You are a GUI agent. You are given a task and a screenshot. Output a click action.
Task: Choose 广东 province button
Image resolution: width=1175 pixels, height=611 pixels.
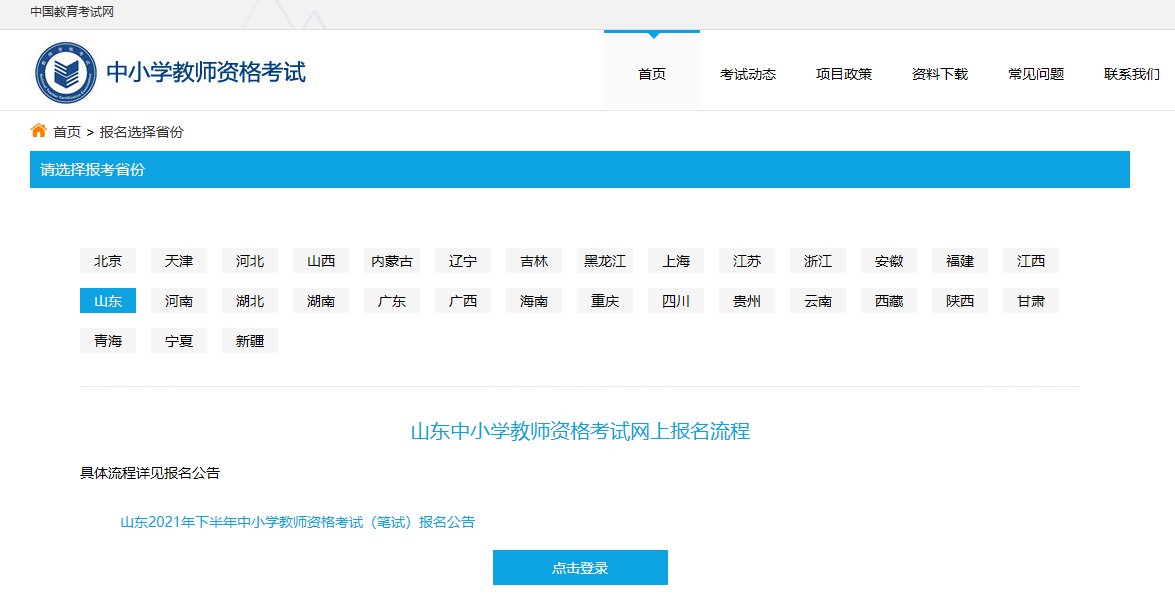392,301
